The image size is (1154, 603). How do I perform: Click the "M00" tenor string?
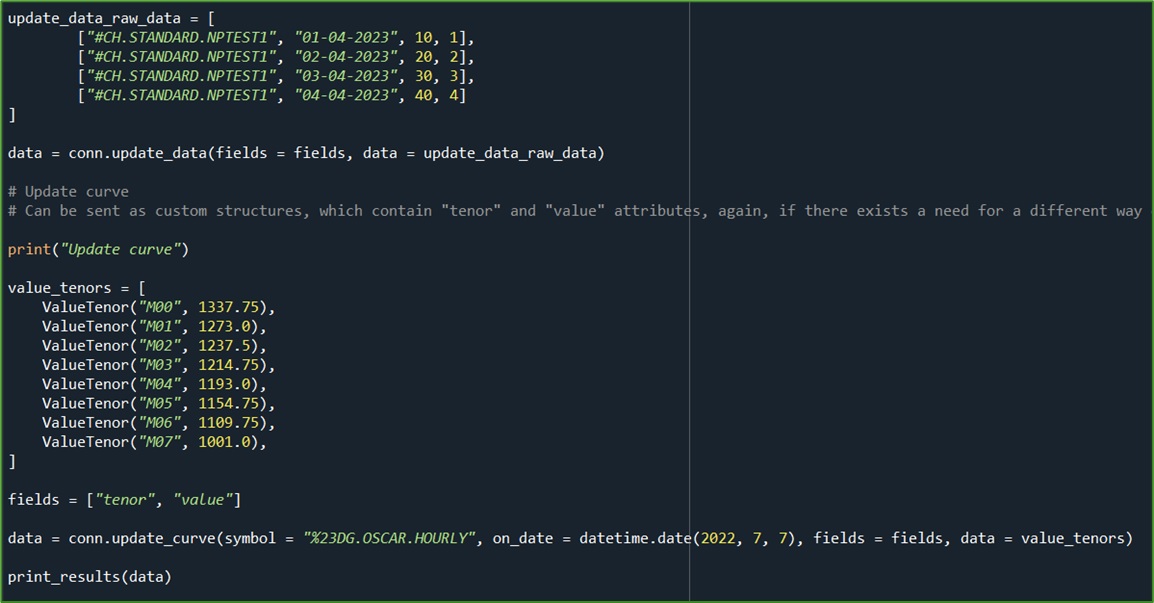pos(160,307)
